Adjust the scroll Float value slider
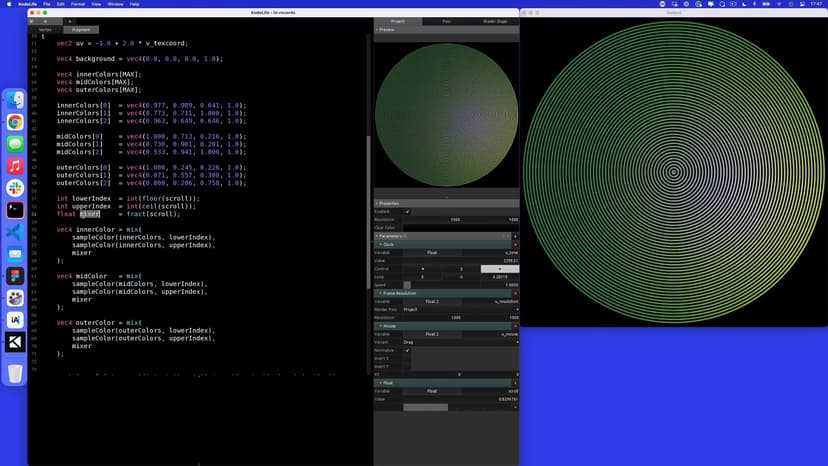Viewport: 828px width, 466px height. 426,407
